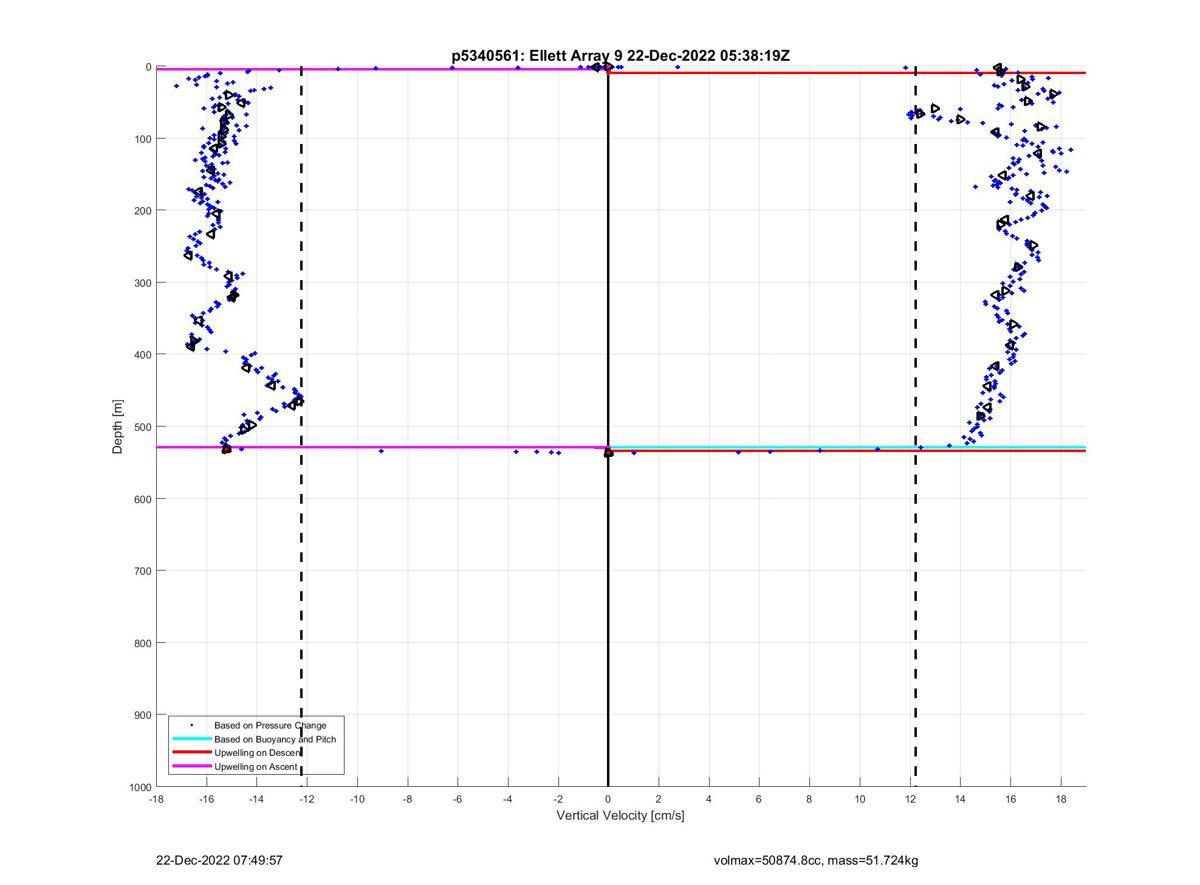Click x-axis tick label '4'
Screen dimensions: 1200x885
tap(709, 799)
